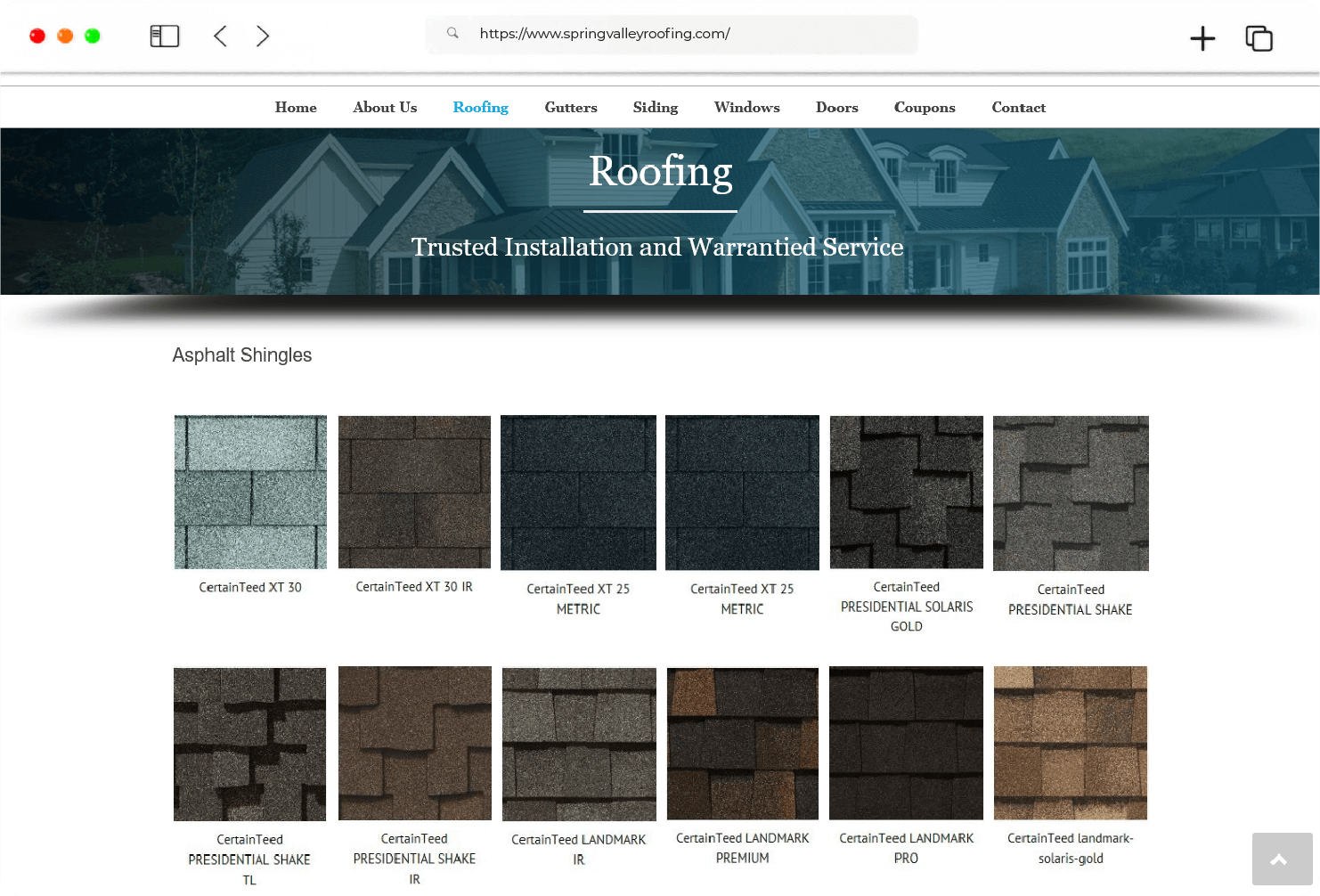
Task: Click the springvalleyroofing.com address field
Action: click(605, 34)
